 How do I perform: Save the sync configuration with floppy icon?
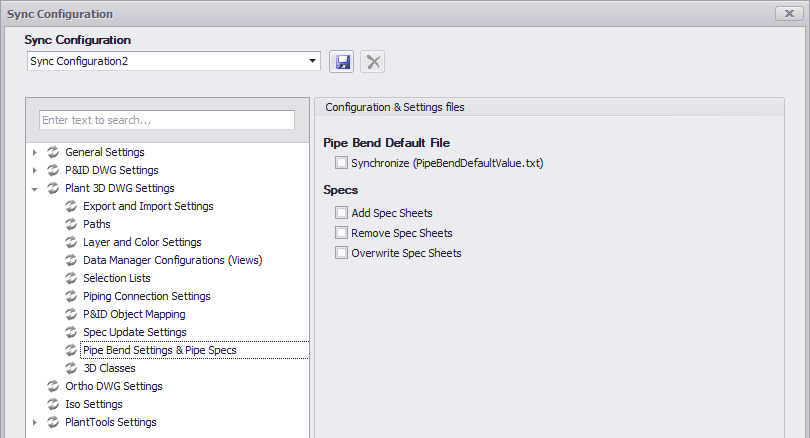coord(341,62)
